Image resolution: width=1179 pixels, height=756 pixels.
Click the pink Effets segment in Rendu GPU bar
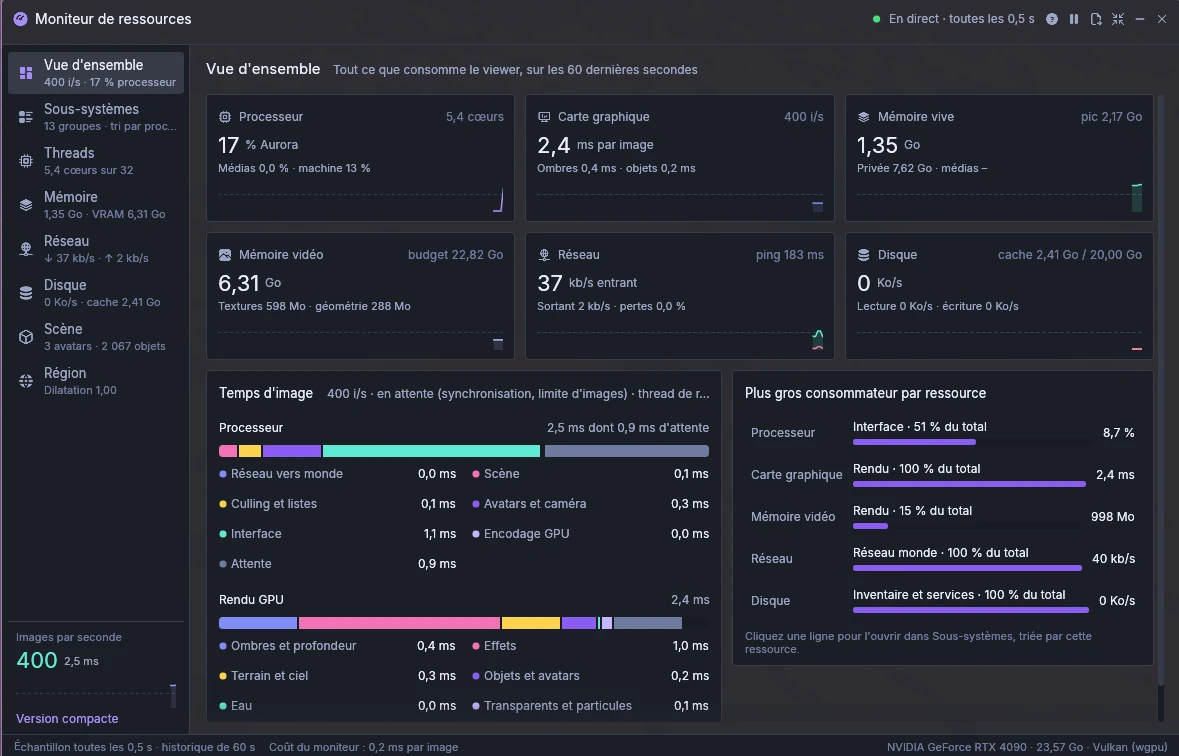(399, 623)
